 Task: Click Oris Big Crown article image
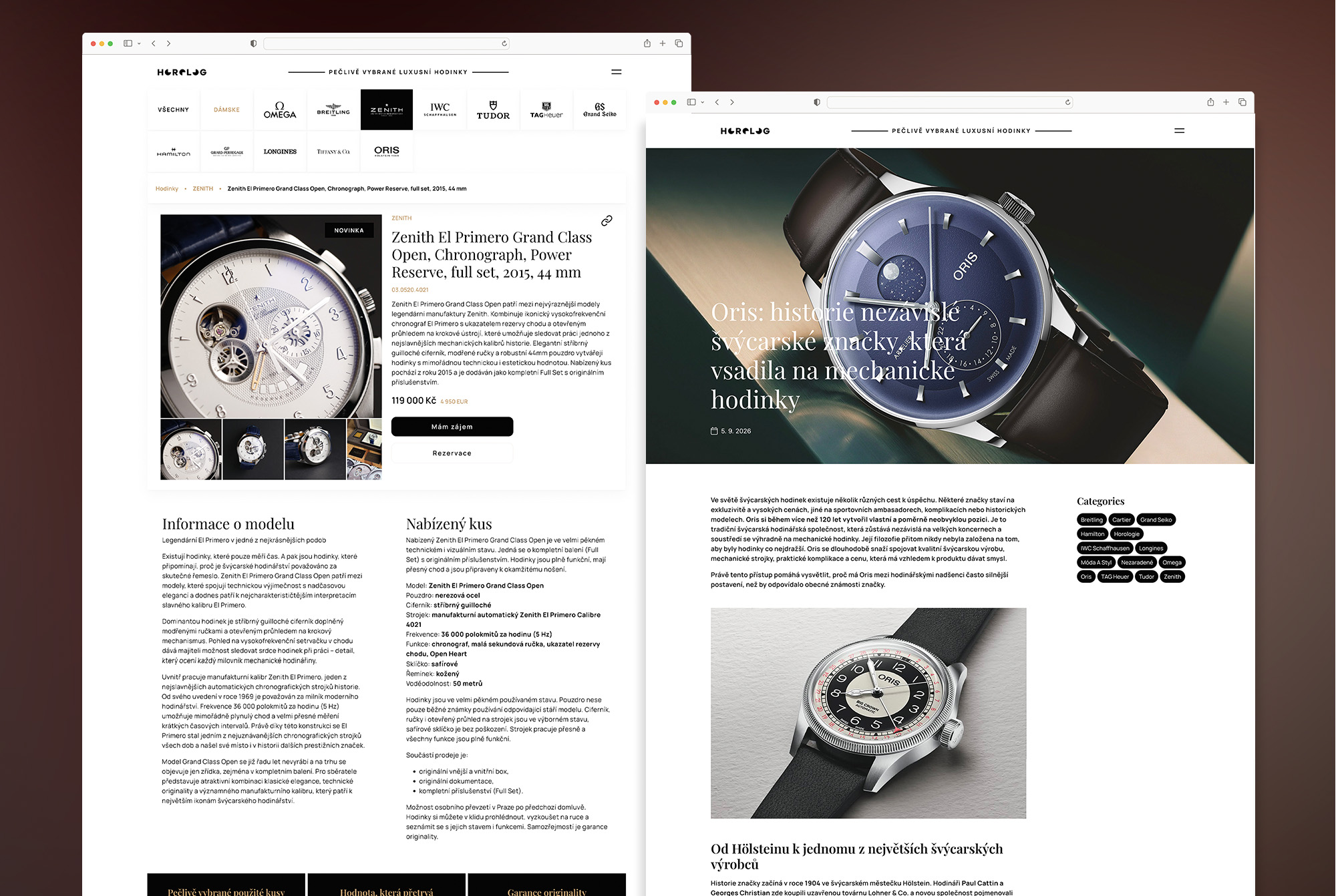[868, 713]
